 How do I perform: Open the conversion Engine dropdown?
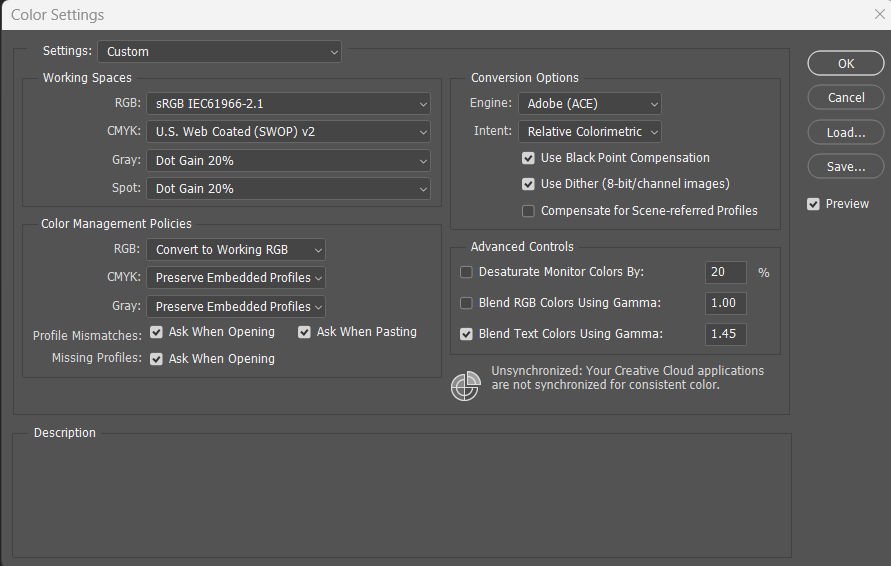click(589, 104)
